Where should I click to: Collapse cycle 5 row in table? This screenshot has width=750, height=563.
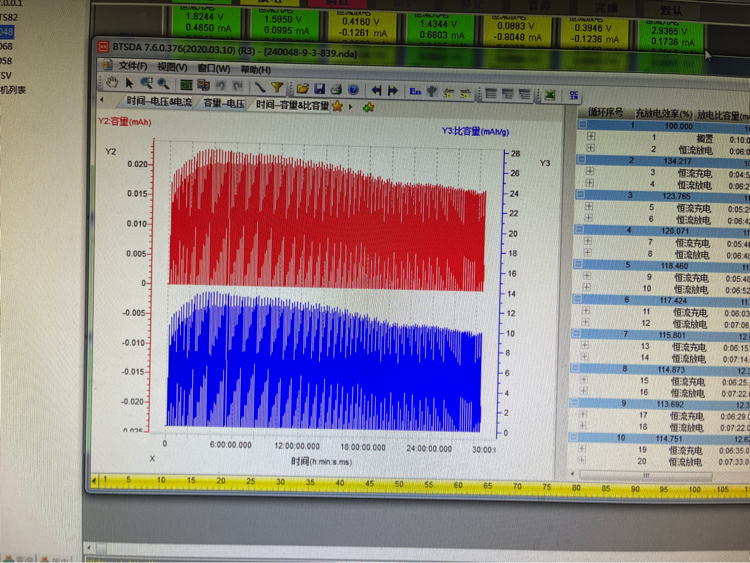[x=582, y=265]
